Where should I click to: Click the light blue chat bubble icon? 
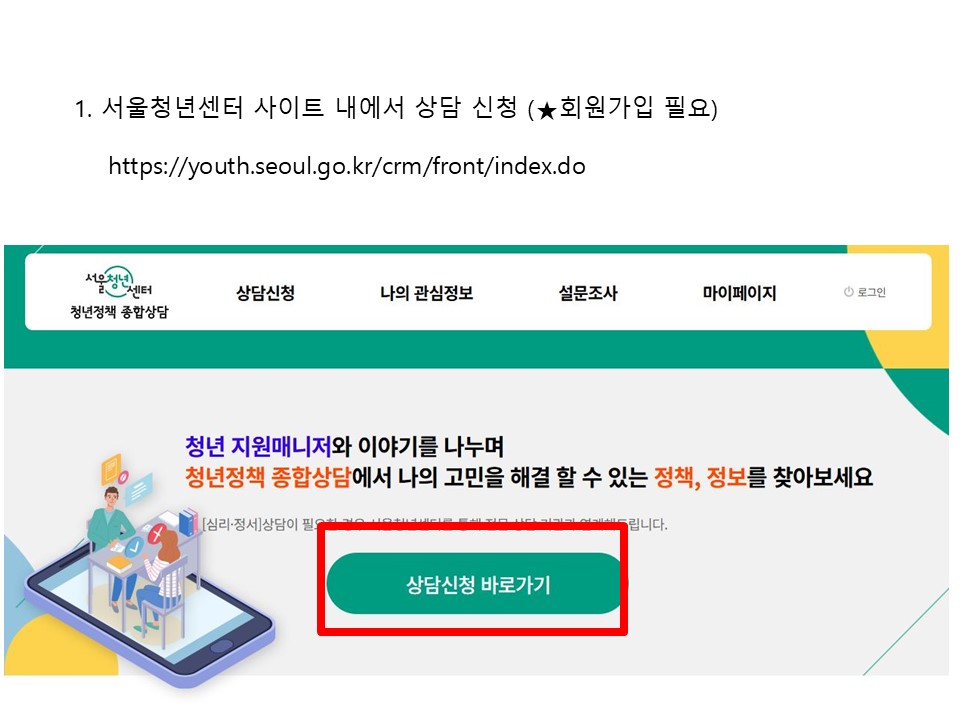139,489
